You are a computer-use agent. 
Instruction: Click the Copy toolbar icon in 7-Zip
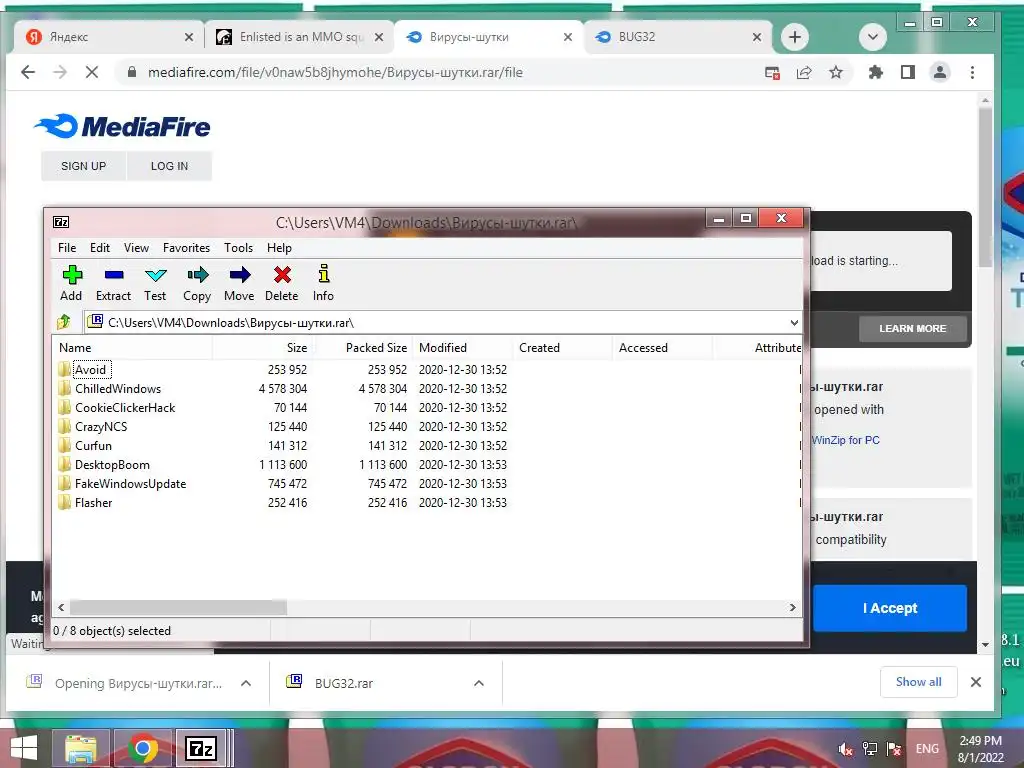(197, 283)
